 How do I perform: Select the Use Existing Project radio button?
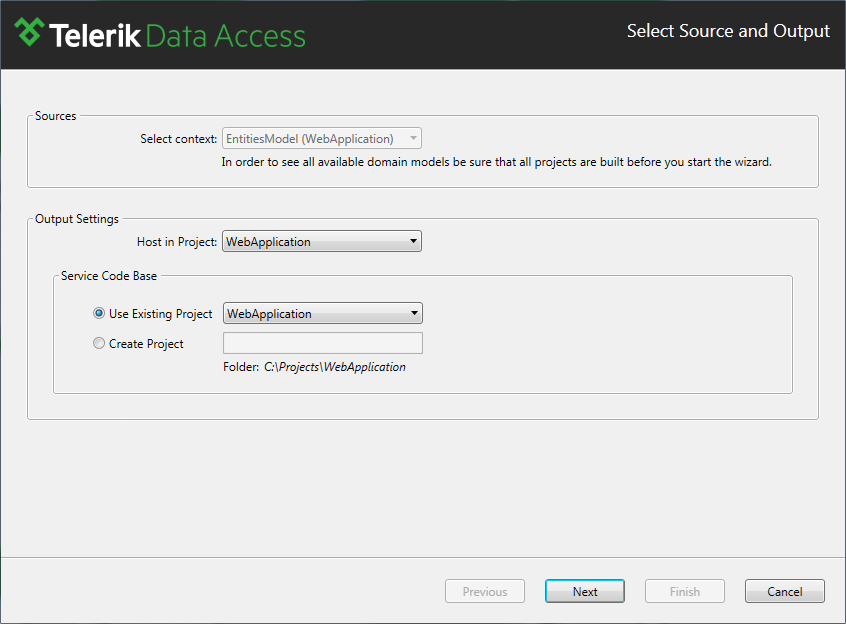tap(99, 313)
